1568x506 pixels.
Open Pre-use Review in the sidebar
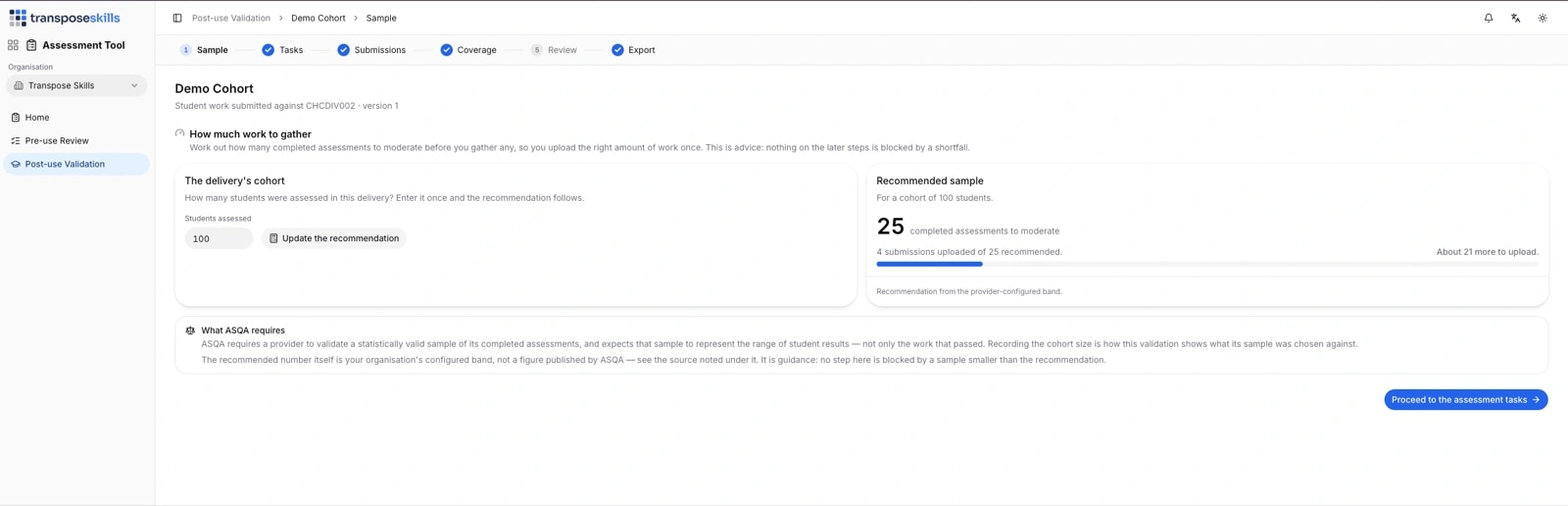(x=76, y=140)
